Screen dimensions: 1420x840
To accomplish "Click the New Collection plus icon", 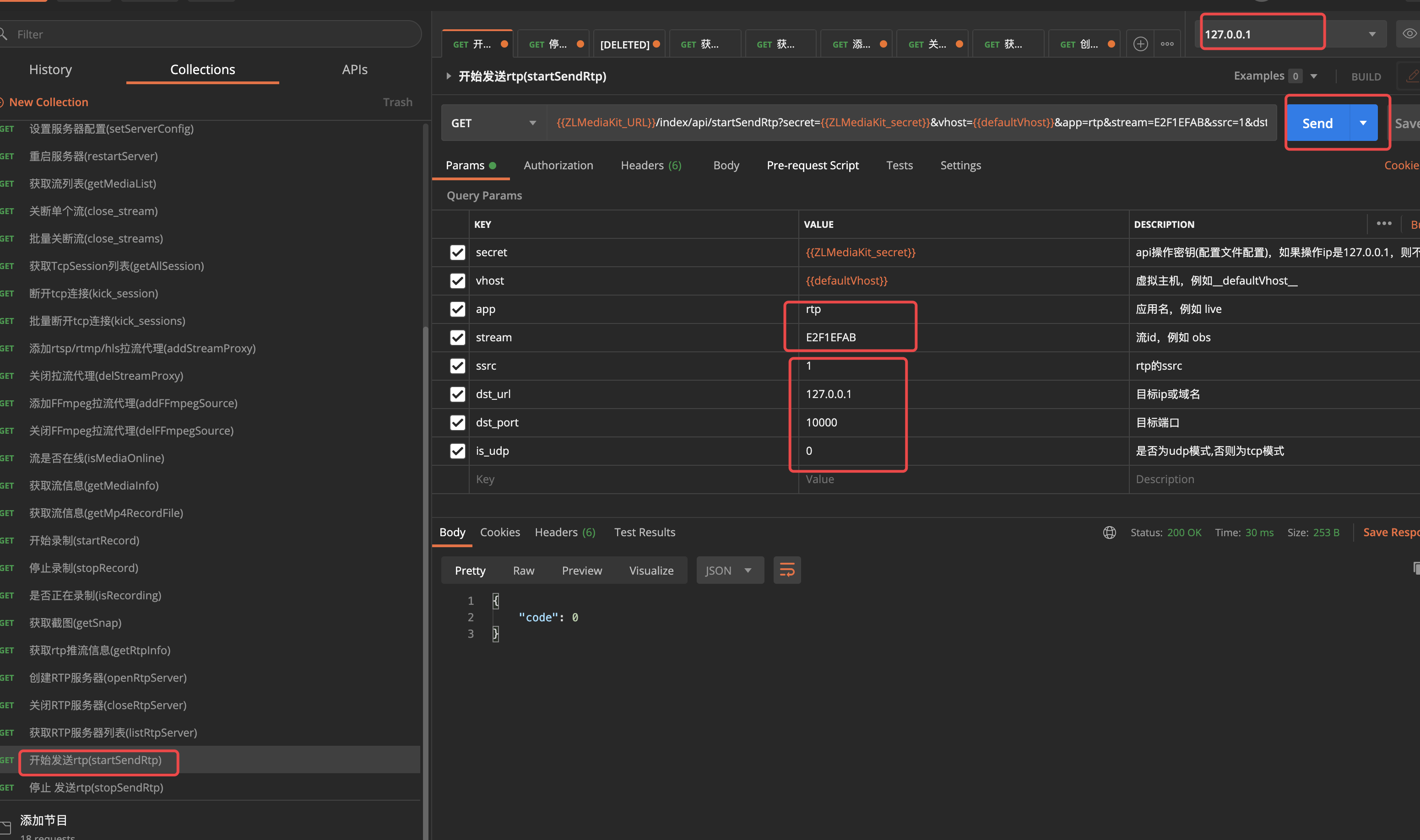I will click(x=2, y=102).
